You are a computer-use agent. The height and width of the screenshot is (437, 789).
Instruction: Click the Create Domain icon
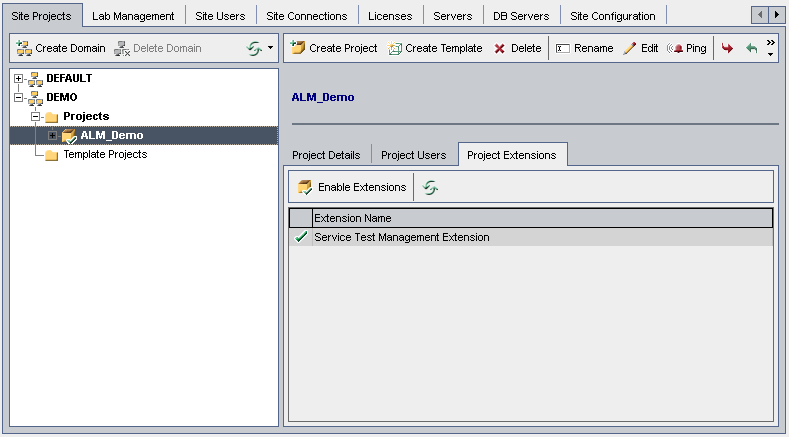coord(24,48)
